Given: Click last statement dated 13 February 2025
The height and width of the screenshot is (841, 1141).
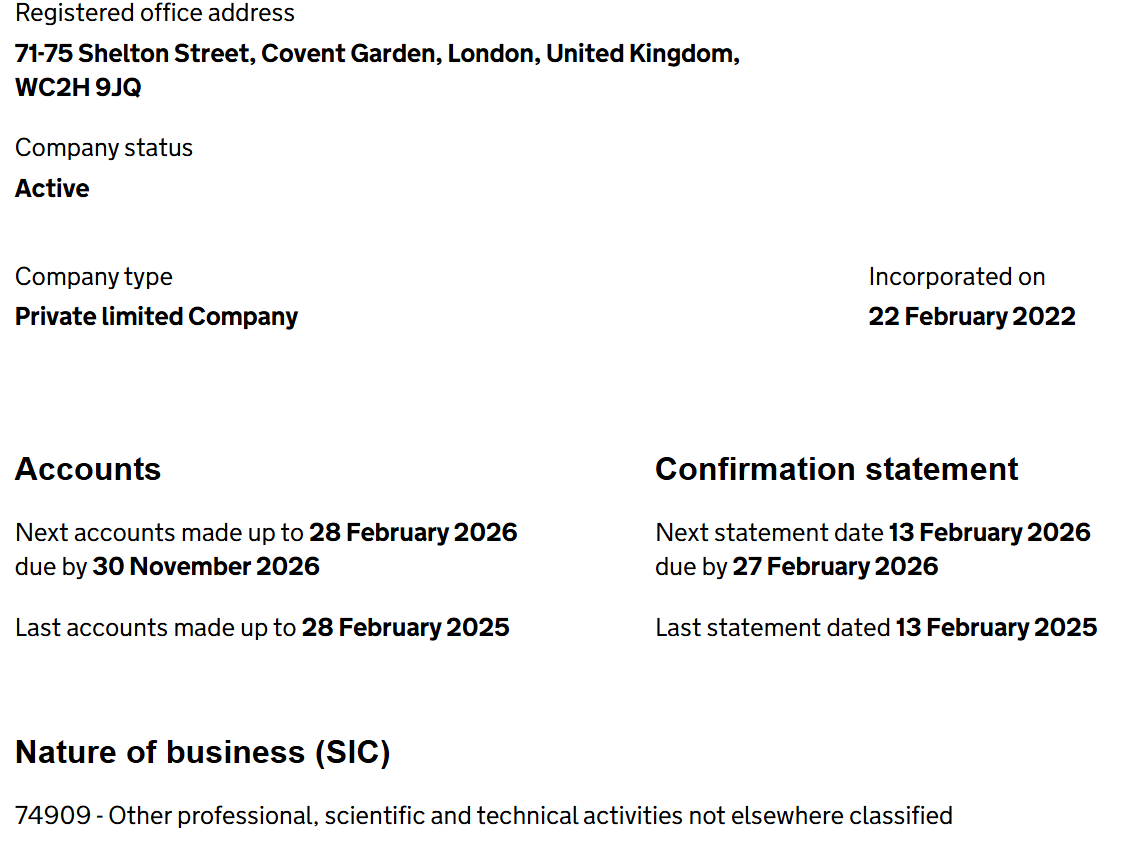Looking at the screenshot, I should 996,628.
